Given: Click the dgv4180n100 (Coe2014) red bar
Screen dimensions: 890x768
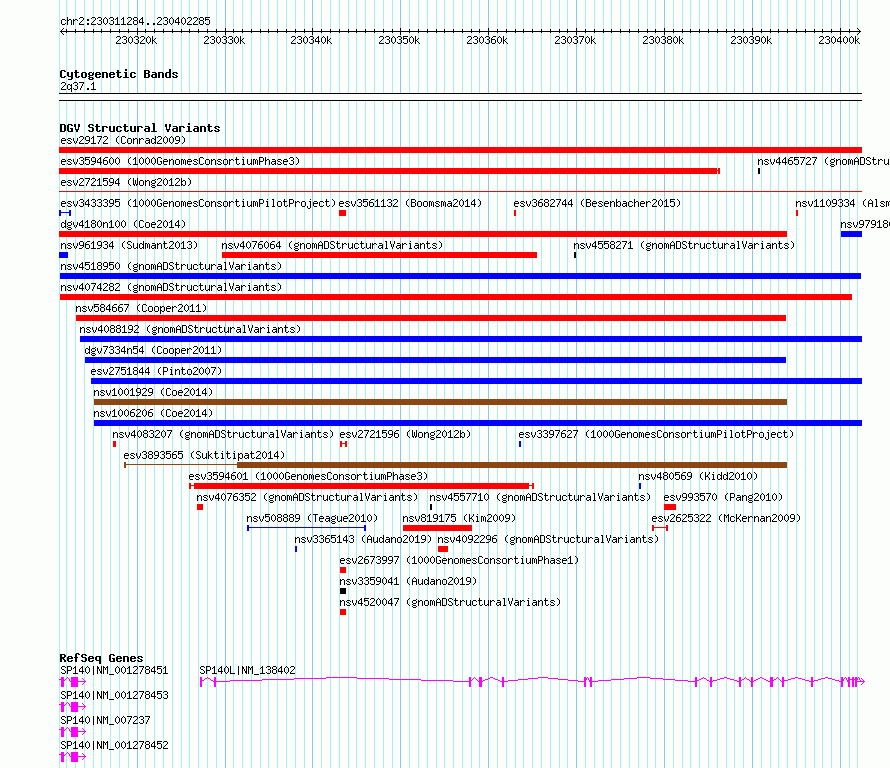Looking at the screenshot, I should coord(423,234).
